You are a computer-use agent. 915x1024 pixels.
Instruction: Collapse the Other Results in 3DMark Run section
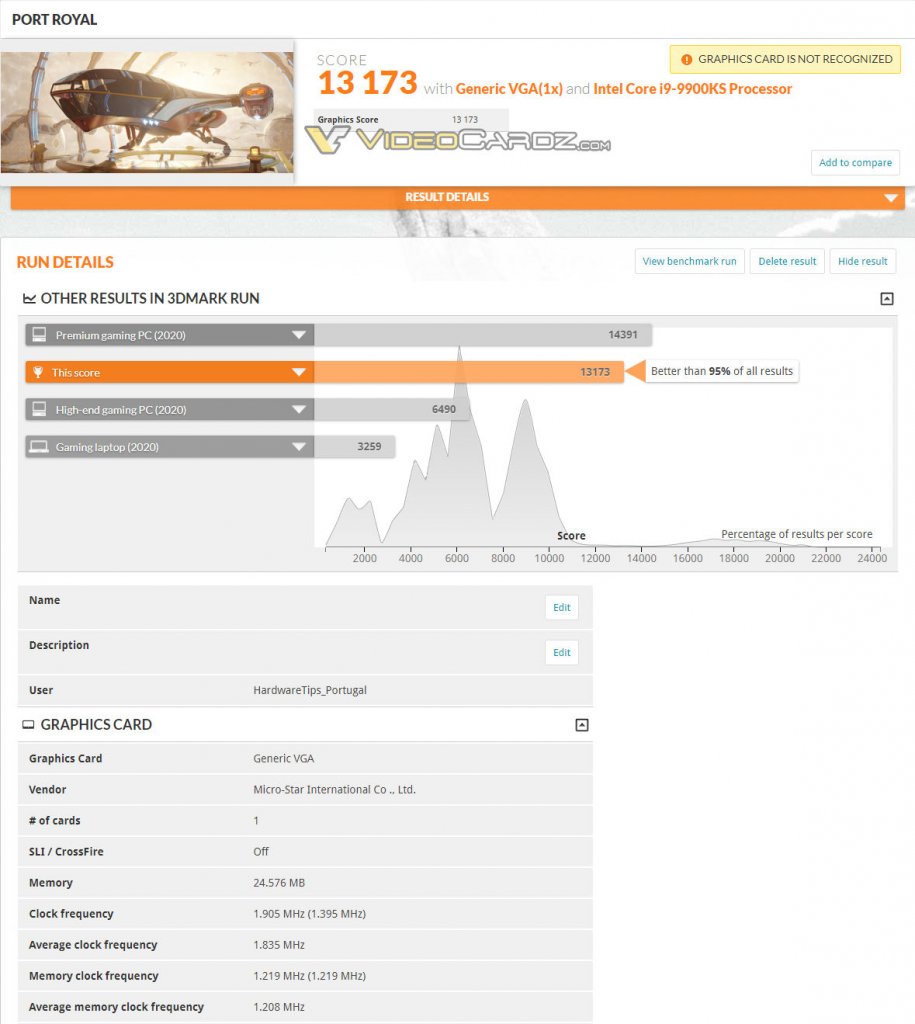[x=886, y=298]
